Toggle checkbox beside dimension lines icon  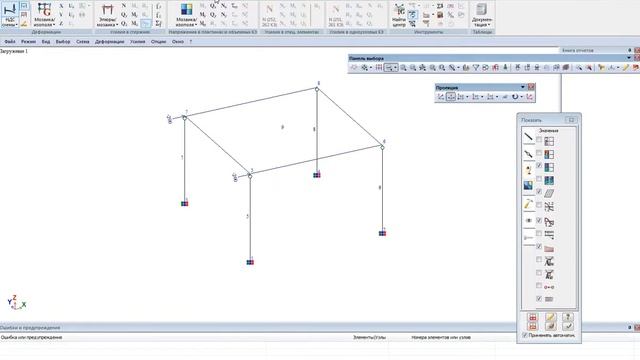click(539, 233)
